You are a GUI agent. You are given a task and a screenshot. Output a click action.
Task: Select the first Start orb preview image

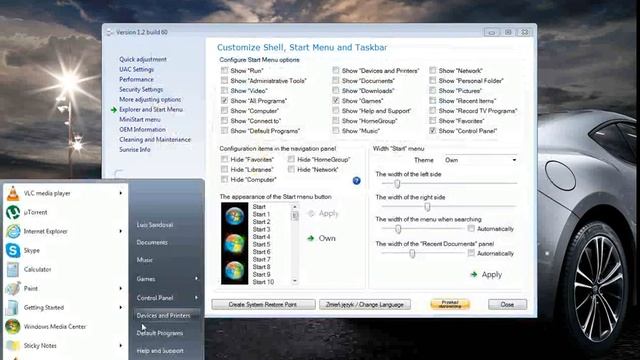[x=235, y=216]
